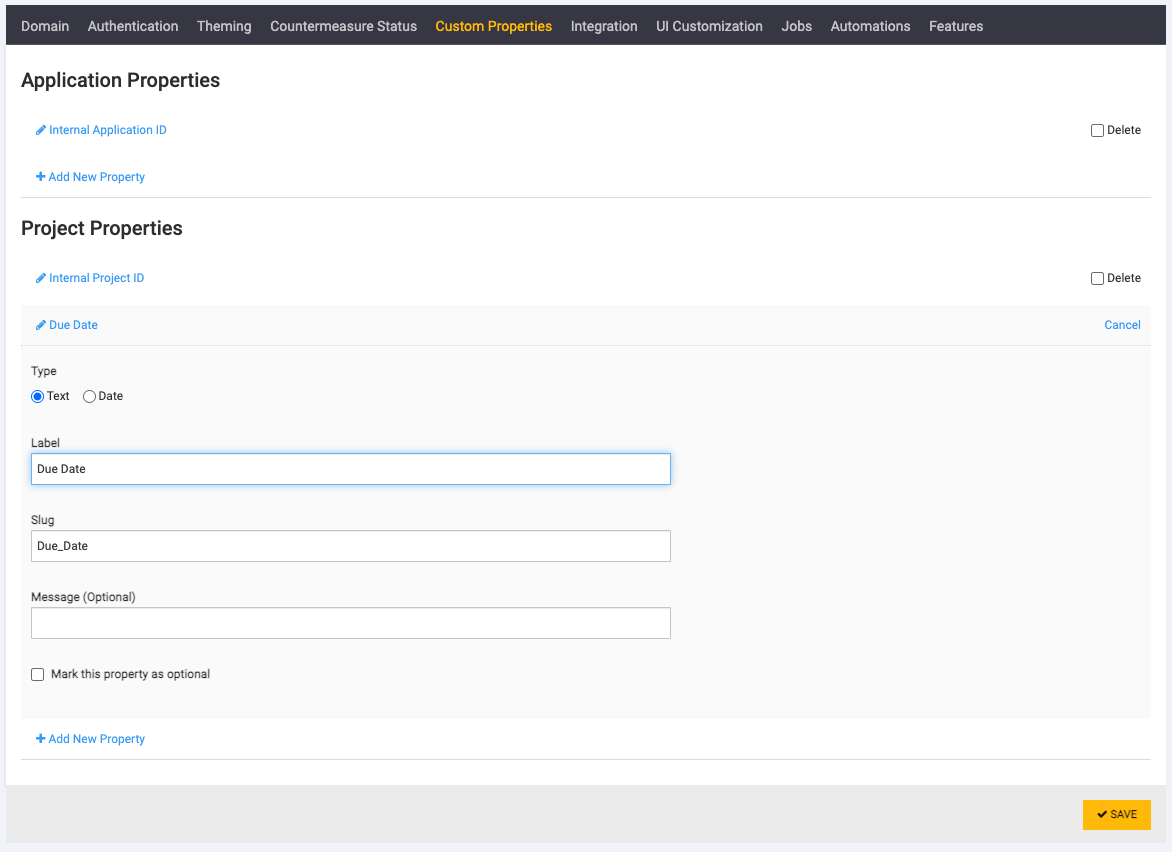Screen dimensions: 1172x852
Task: Click into the Slug input field
Action: [351, 546]
